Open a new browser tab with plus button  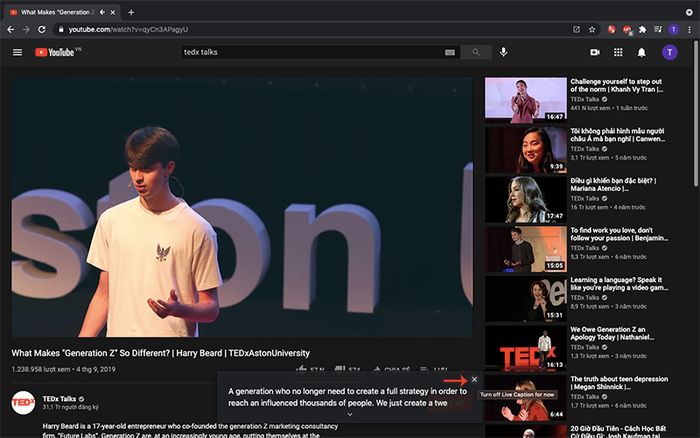[x=131, y=13]
